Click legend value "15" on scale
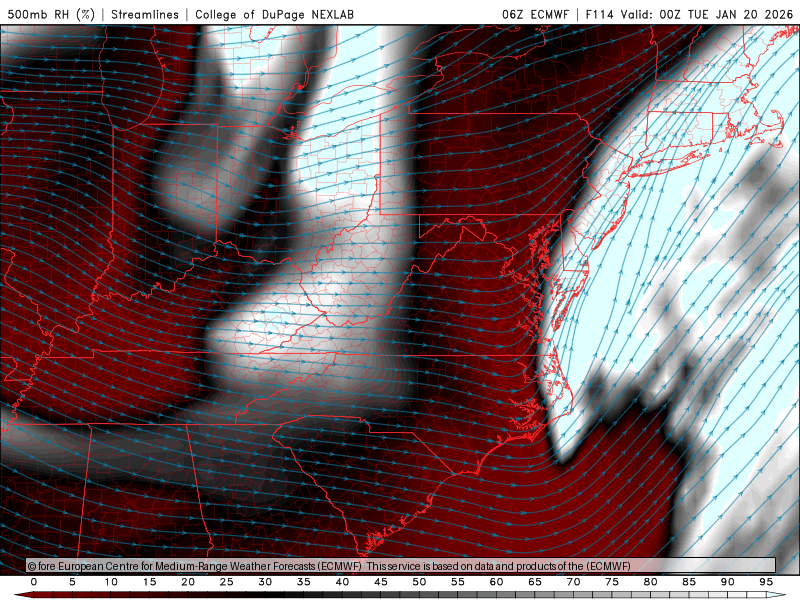 (149, 582)
